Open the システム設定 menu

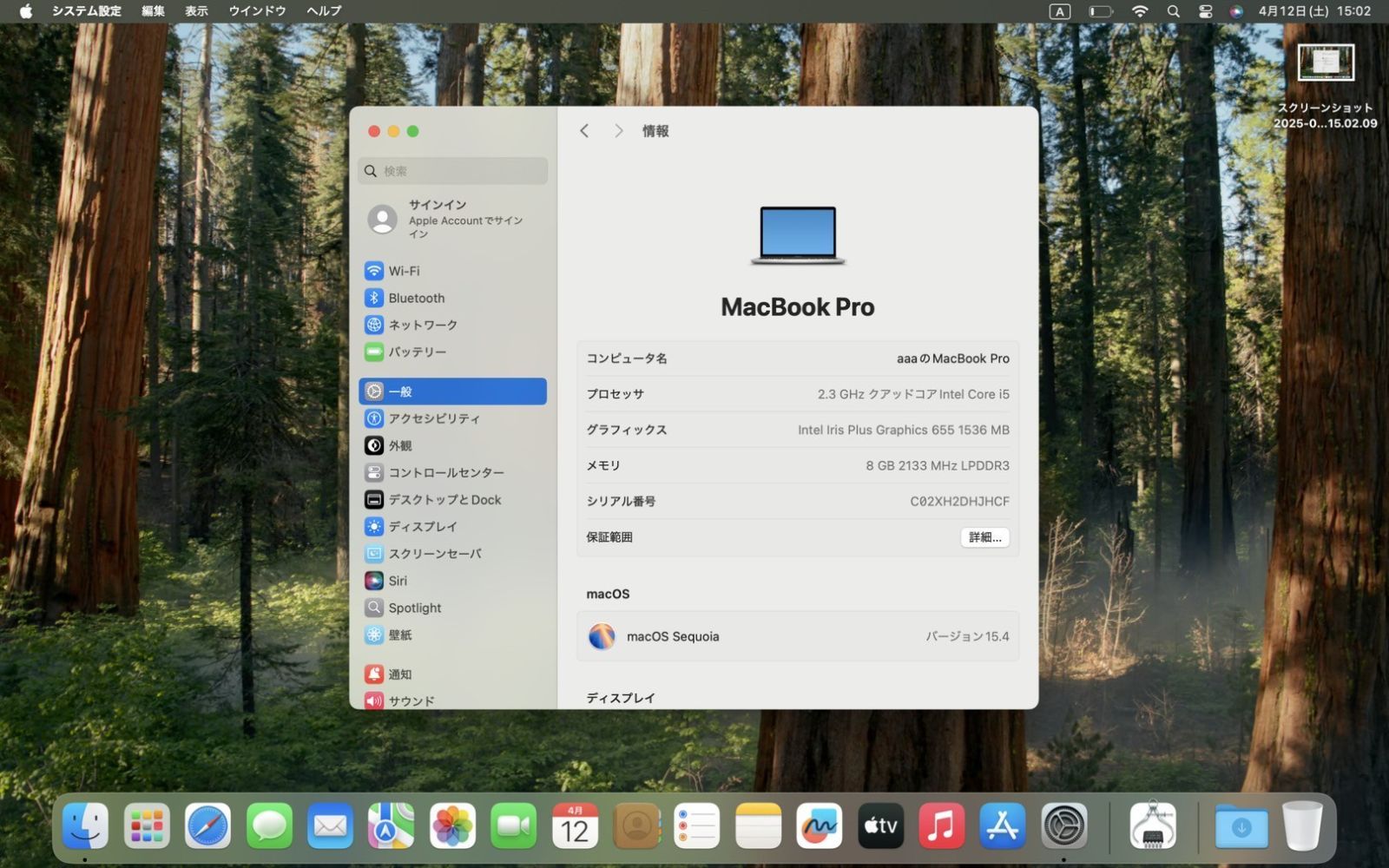tap(87, 11)
